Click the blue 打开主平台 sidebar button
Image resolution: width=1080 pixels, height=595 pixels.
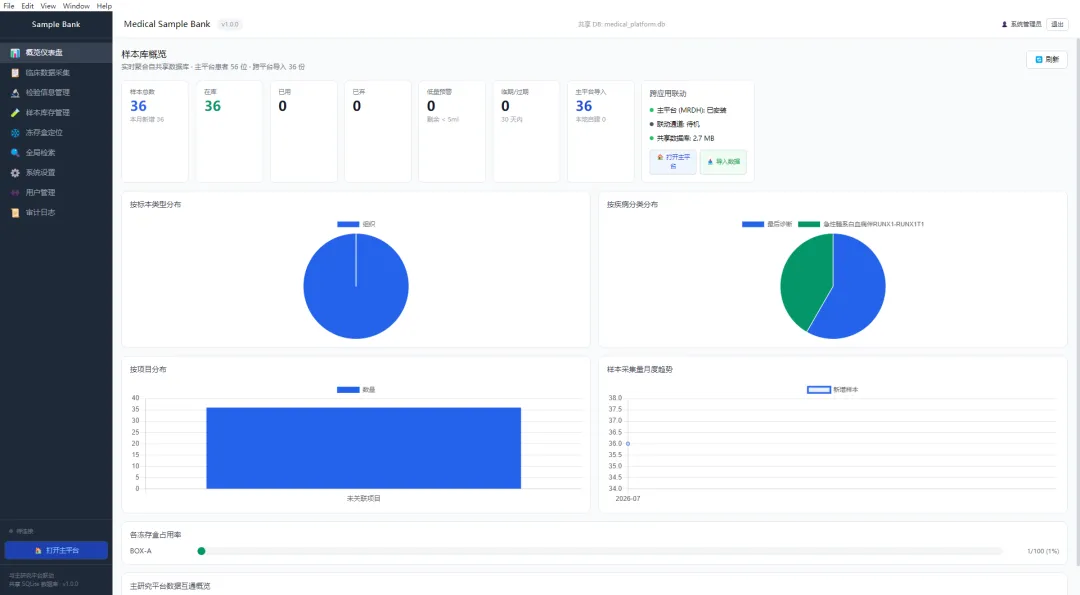(56, 550)
